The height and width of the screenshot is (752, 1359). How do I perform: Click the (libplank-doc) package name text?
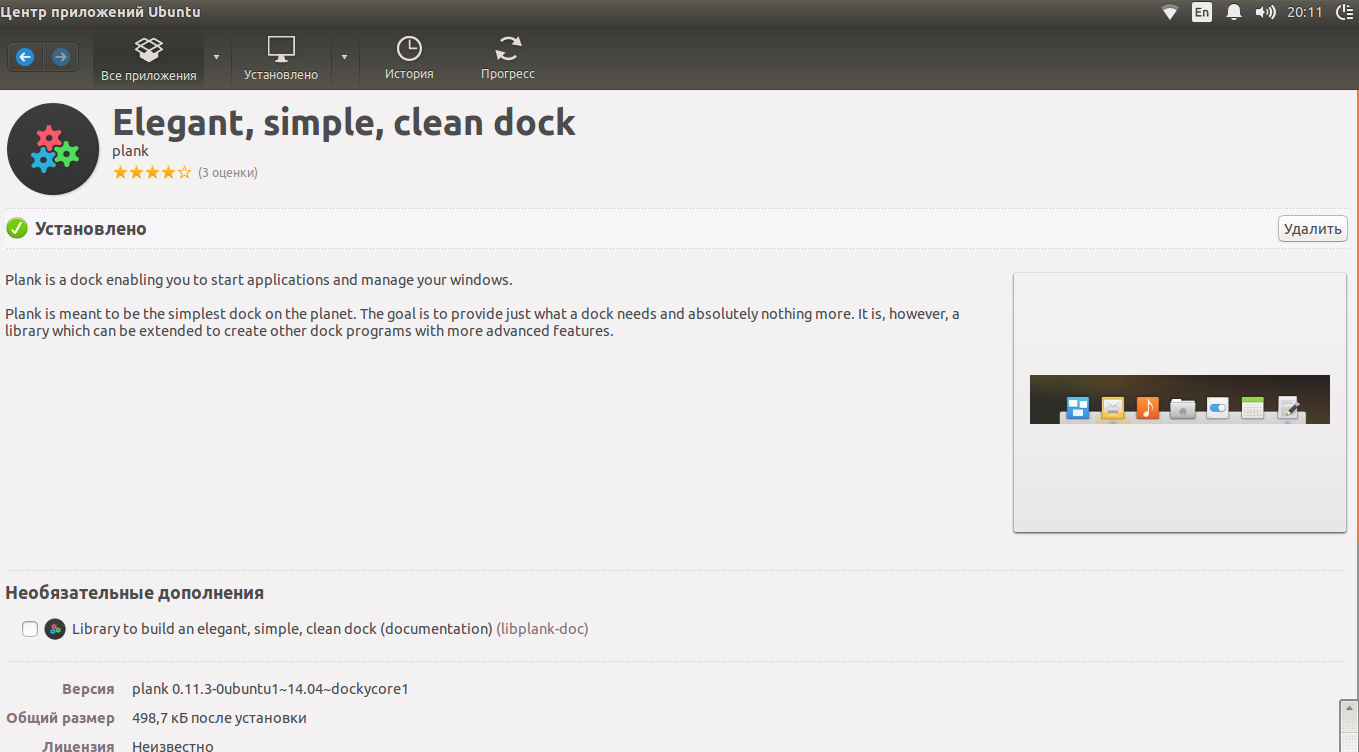pos(543,629)
